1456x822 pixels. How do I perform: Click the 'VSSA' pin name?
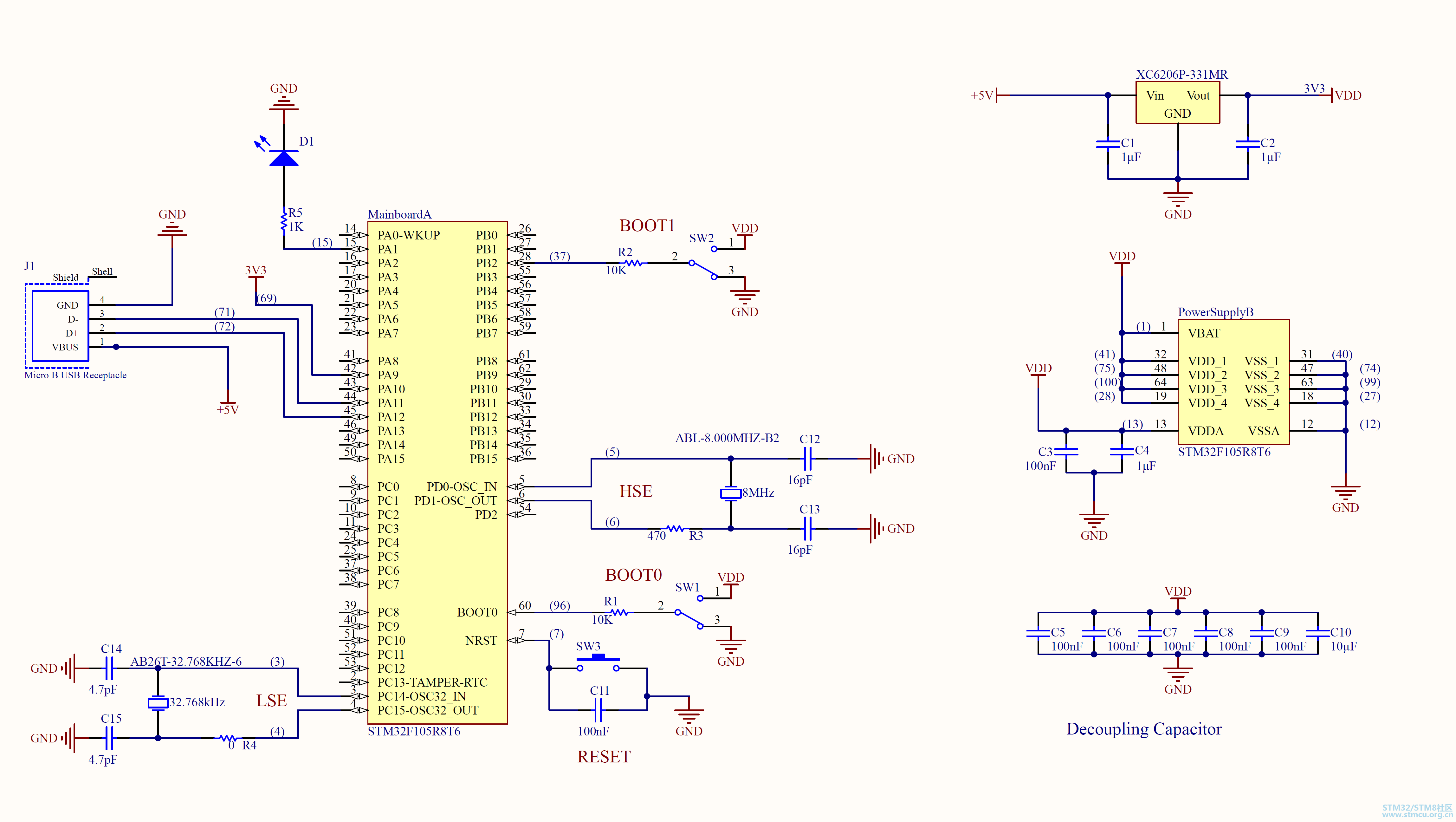(1263, 431)
